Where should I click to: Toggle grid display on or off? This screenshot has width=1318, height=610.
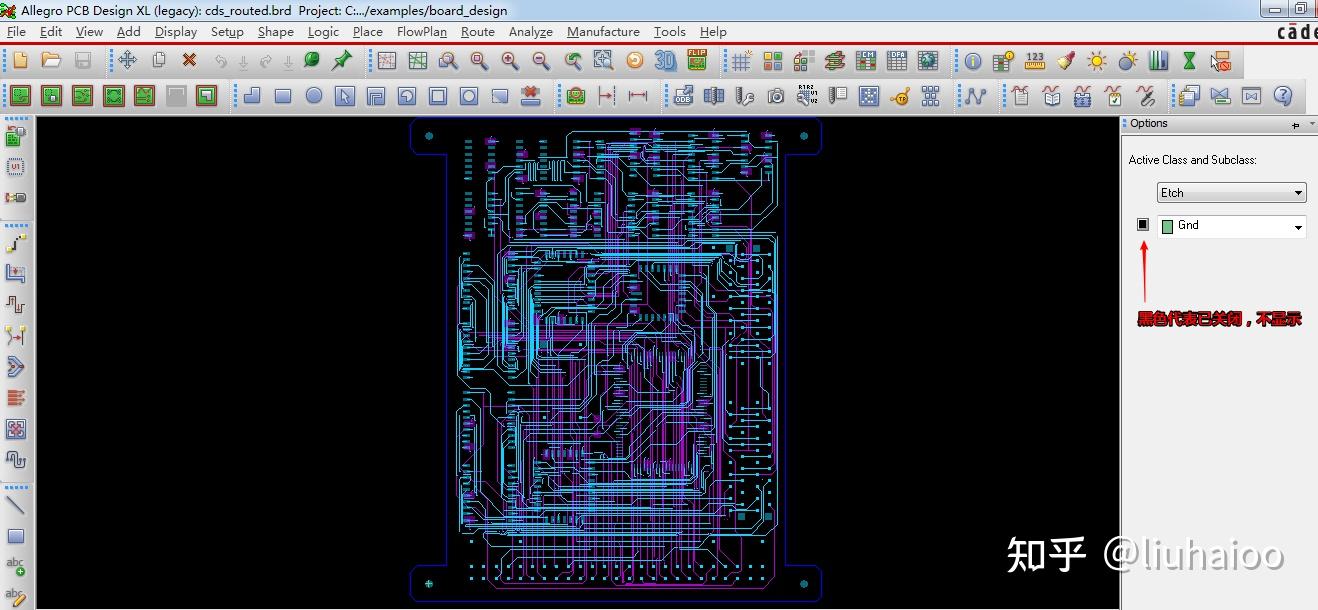click(740, 60)
